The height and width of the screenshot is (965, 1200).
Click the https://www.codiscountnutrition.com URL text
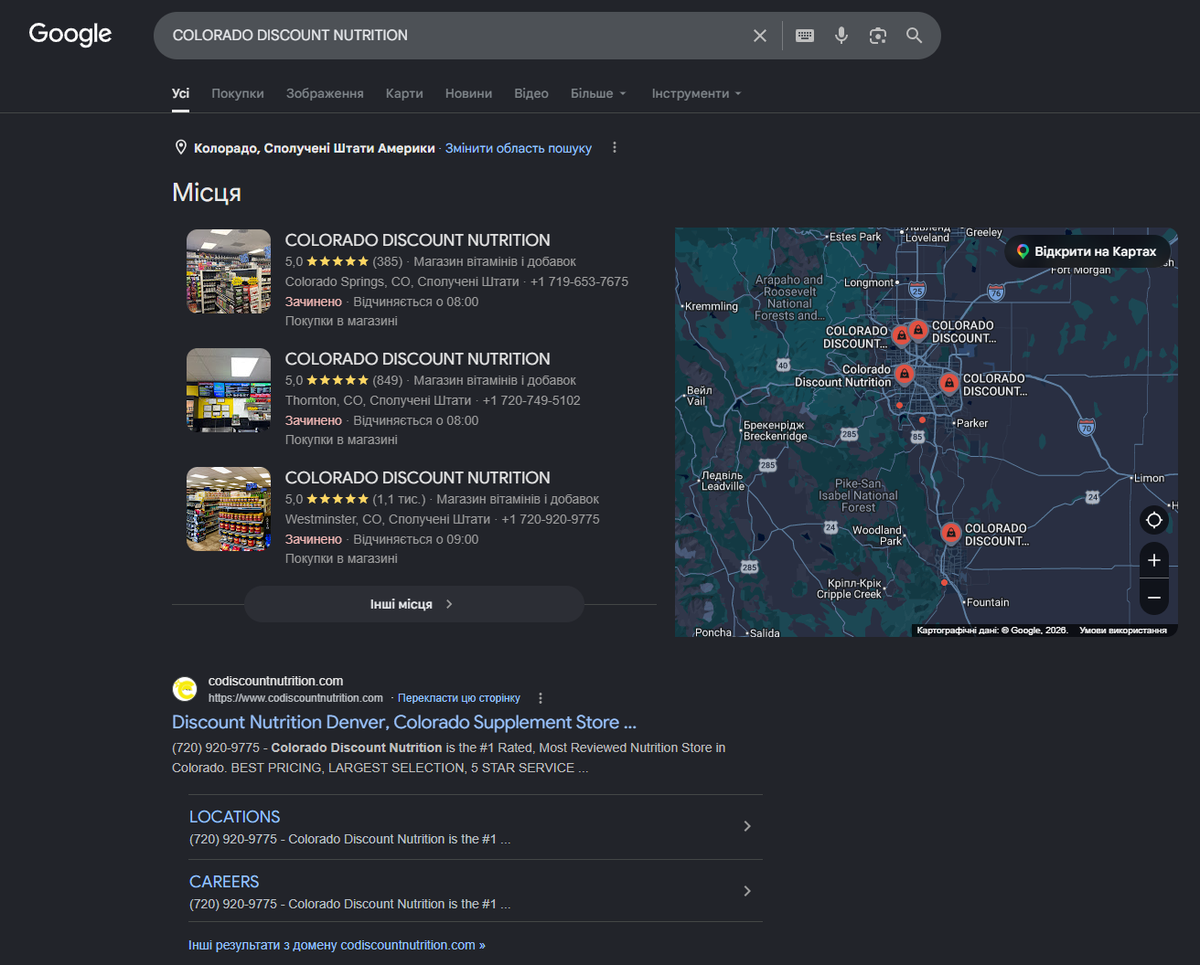tap(296, 698)
